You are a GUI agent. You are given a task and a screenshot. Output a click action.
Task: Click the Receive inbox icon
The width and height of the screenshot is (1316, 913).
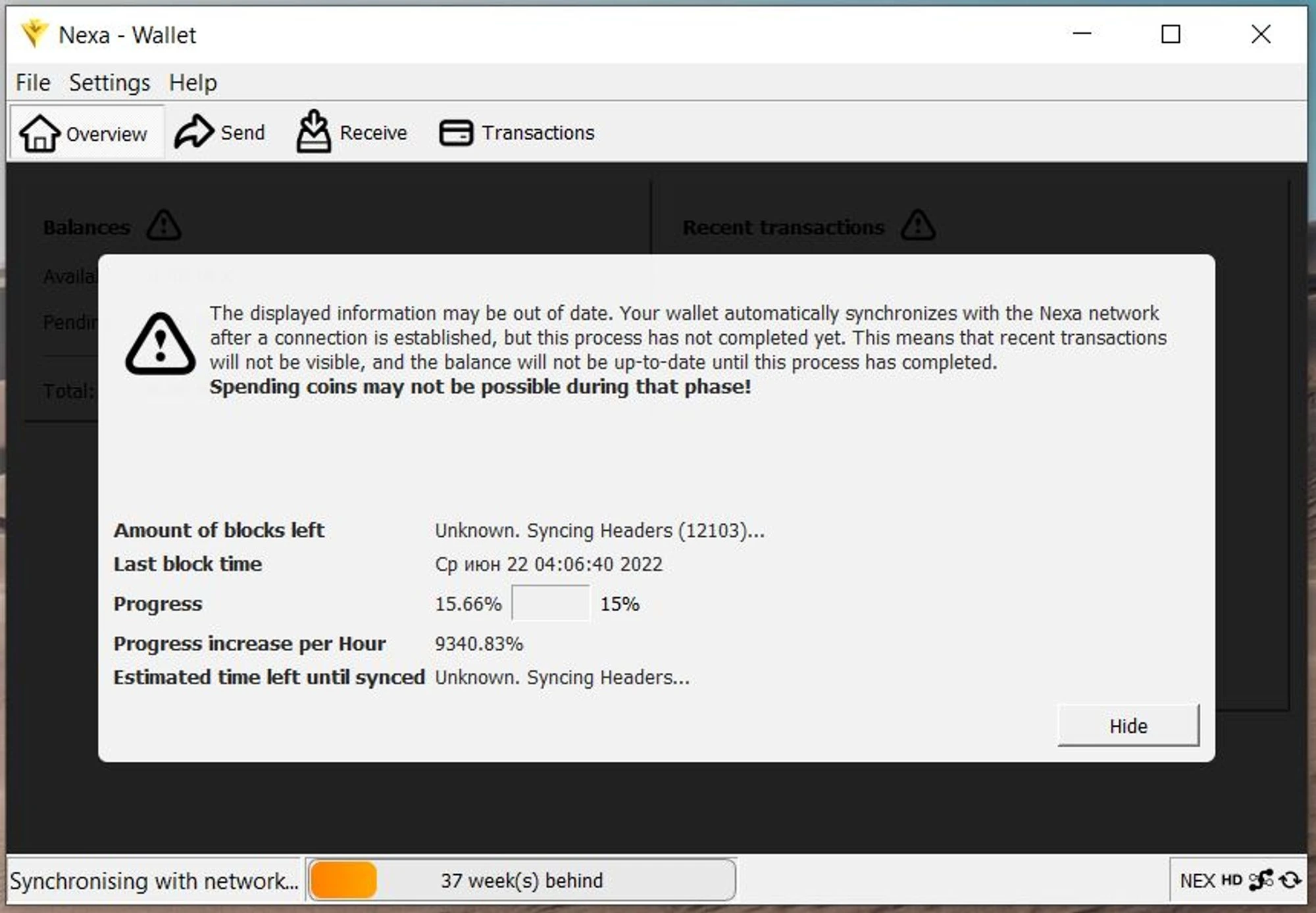pos(313,132)
